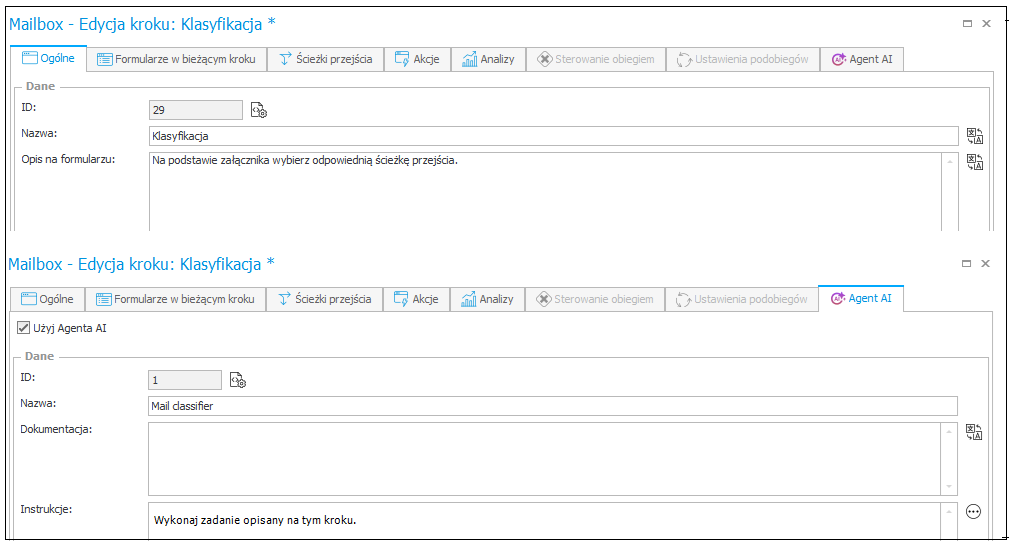Open translations icon for Opis na formularzu

coord(974,162)
